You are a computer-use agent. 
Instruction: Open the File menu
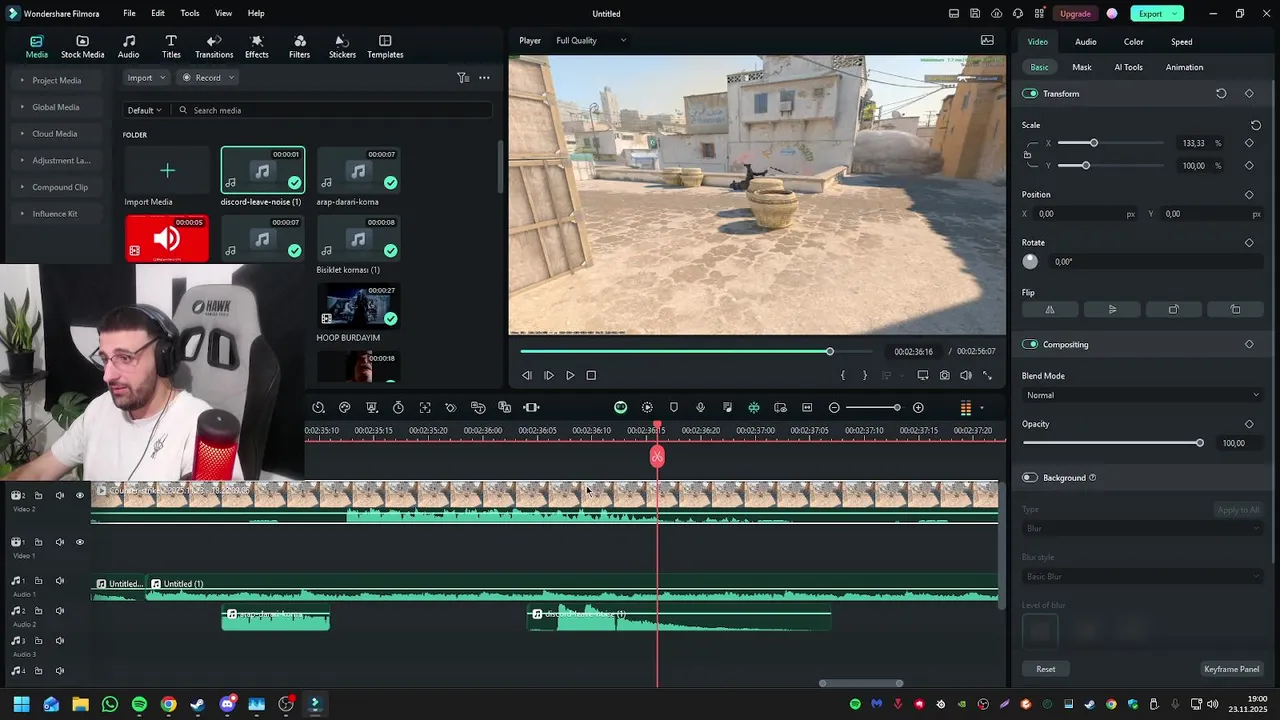[x=129, y=14]
